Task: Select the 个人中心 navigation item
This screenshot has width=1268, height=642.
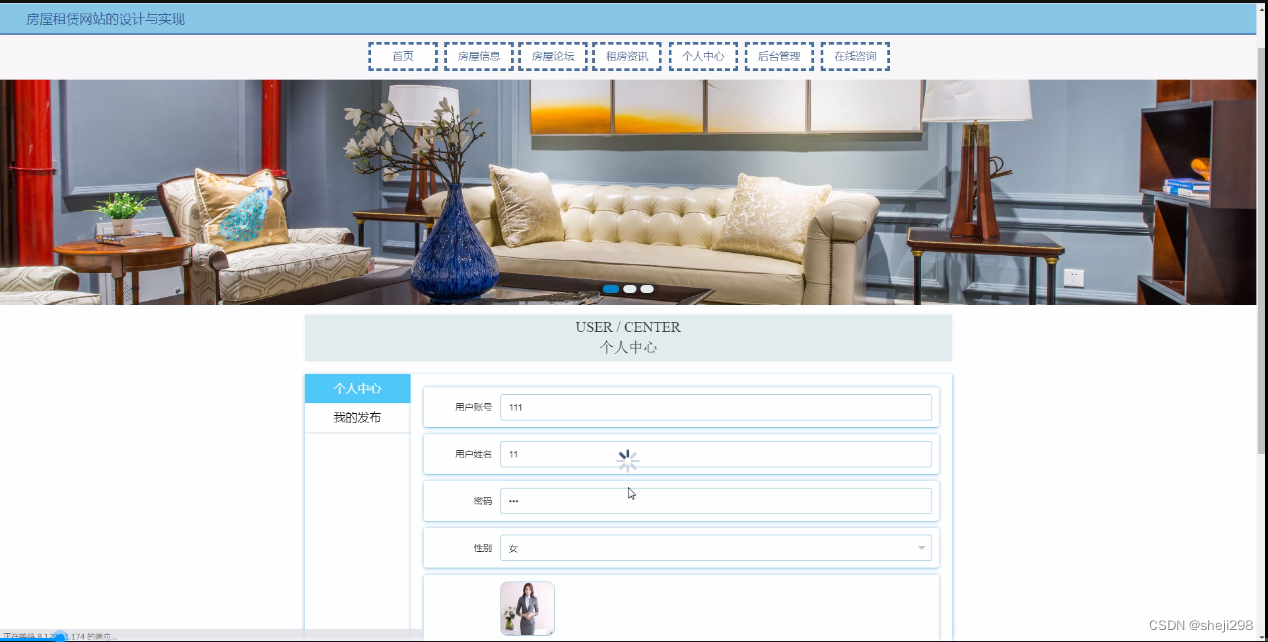Action: [x=703, y=56]
